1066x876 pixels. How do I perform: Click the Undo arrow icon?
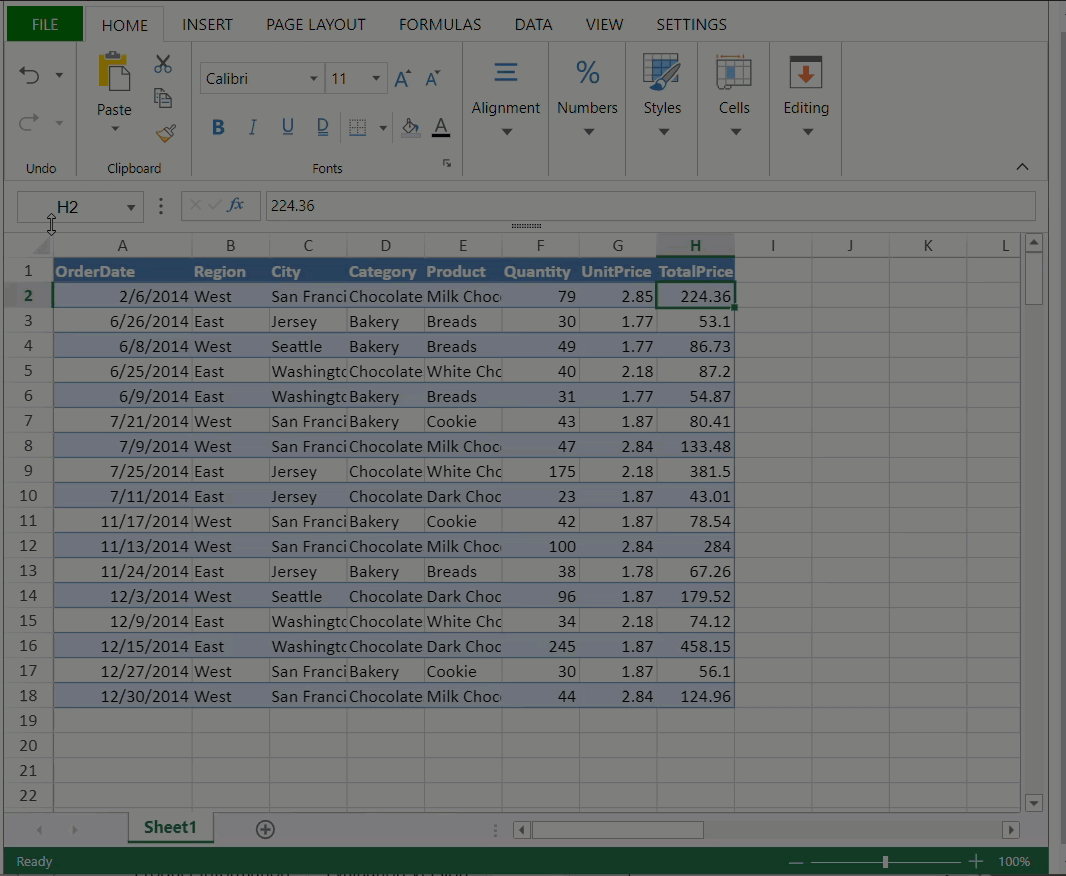pos(29,75)
